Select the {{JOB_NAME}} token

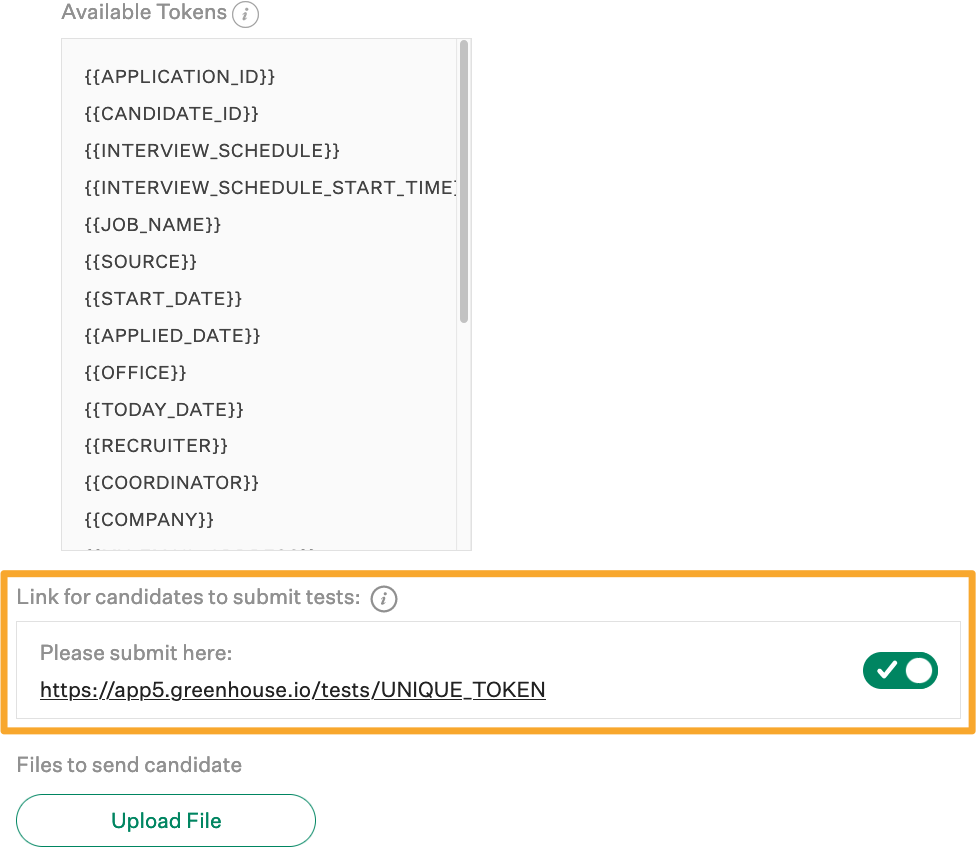click(152, 224)
